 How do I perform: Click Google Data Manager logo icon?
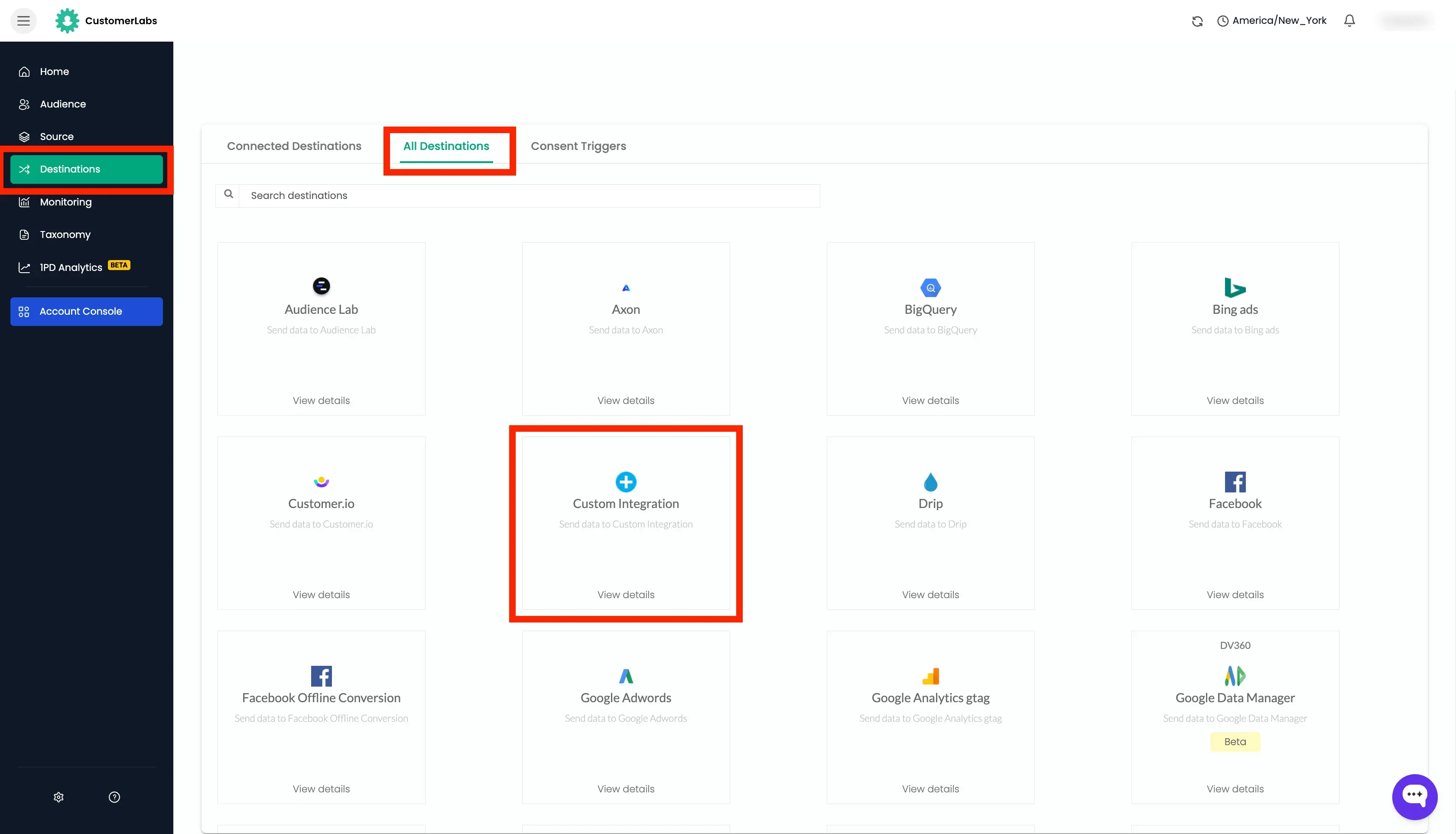point(1235,676)
